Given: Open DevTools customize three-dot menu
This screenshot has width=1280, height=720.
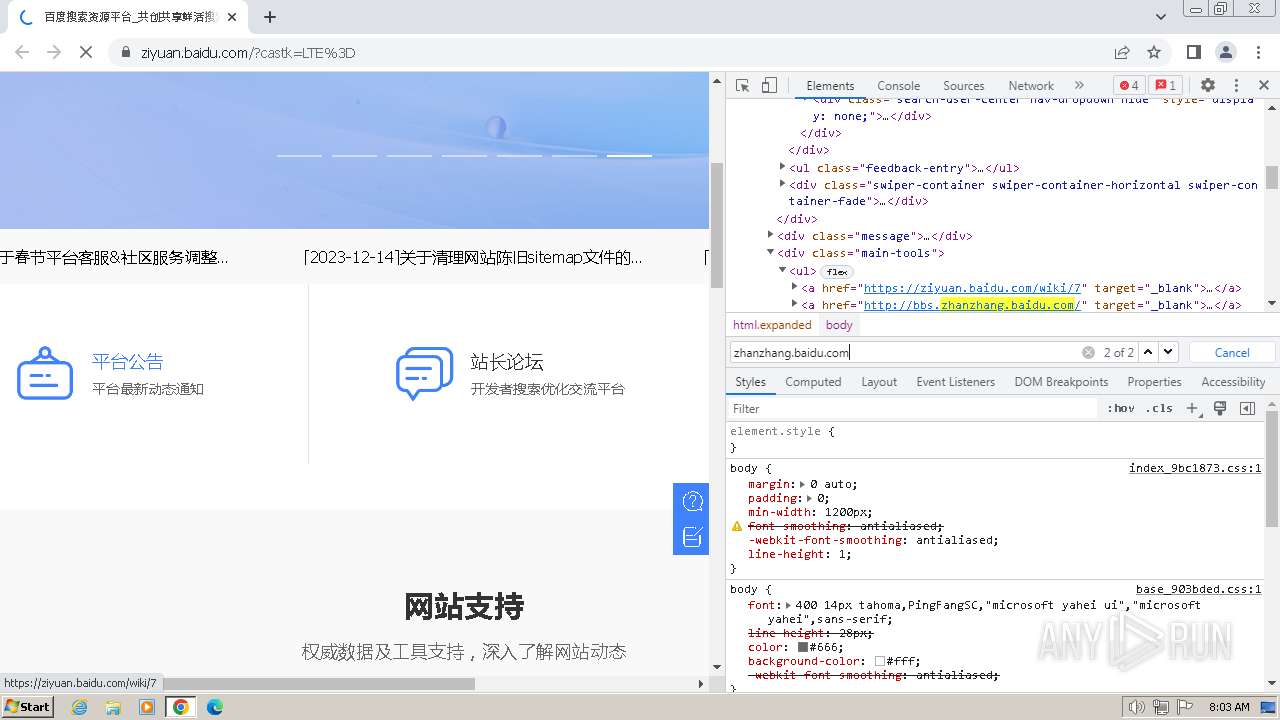Looking at the screenshot, I should pyautogui.click(x=1236, y=86).
